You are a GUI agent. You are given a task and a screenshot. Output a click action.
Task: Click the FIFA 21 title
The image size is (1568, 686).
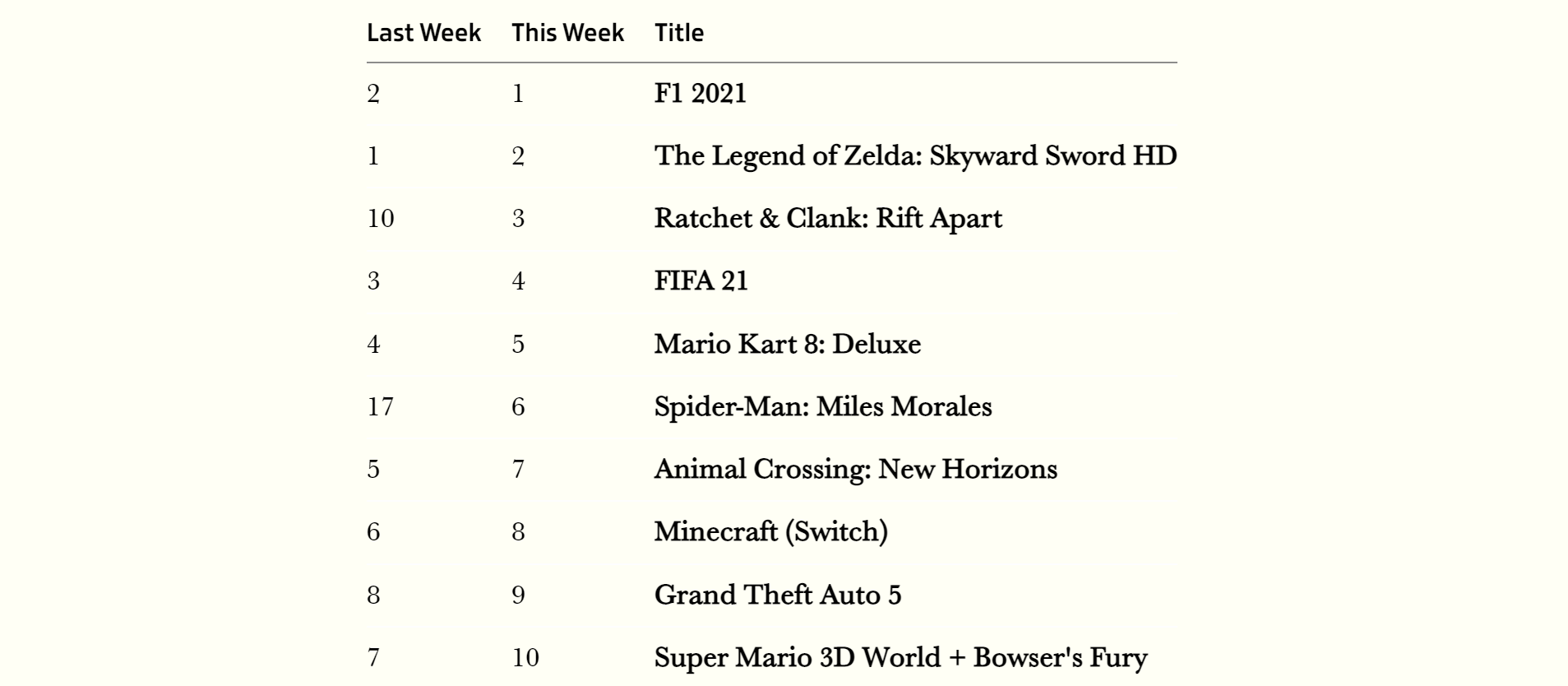pyautogui.click(x=701, y=281)
